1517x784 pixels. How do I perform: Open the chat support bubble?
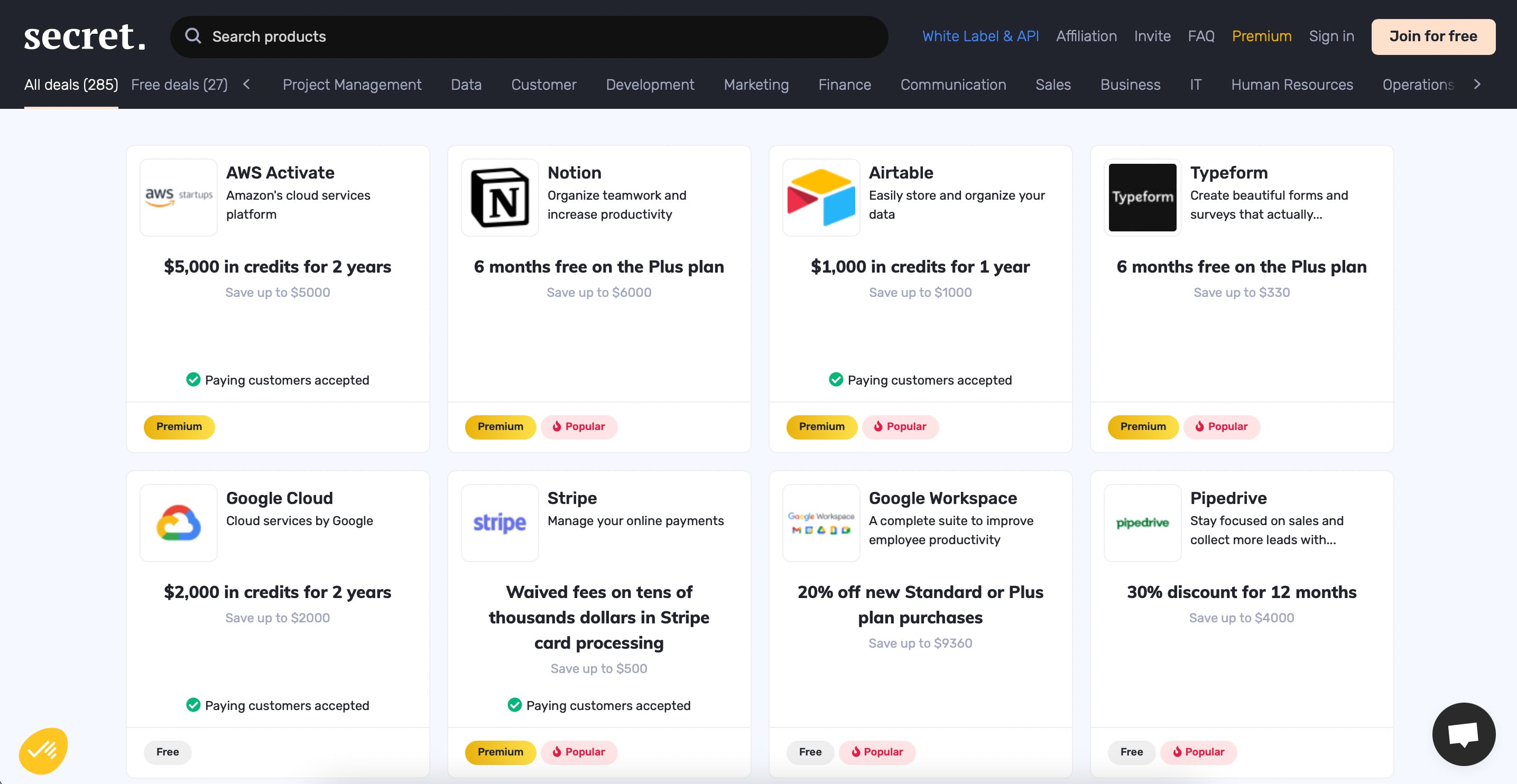pos(1464,734)
